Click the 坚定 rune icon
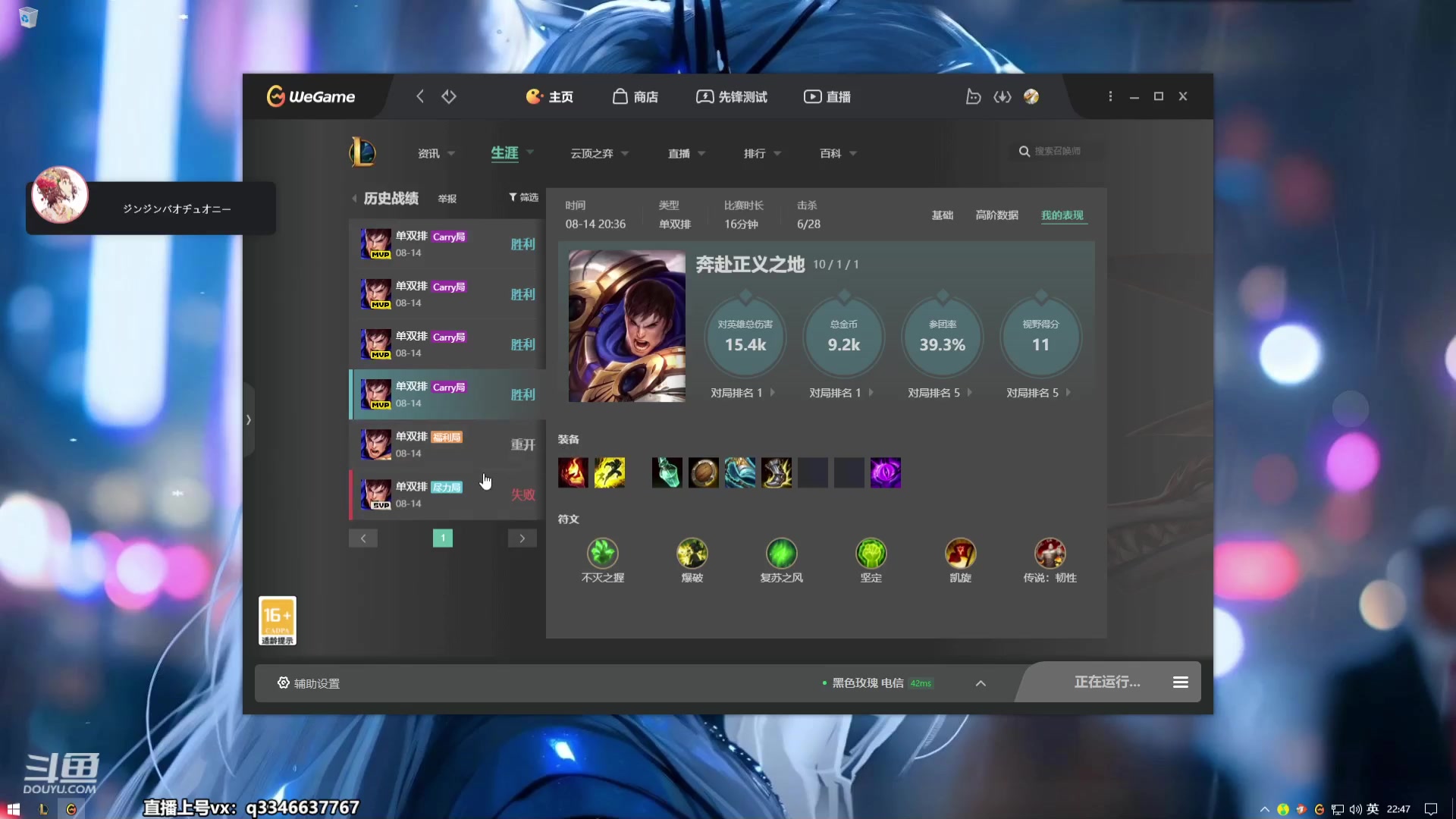Screen dimensions: 1456x819 tap(871, 554)
